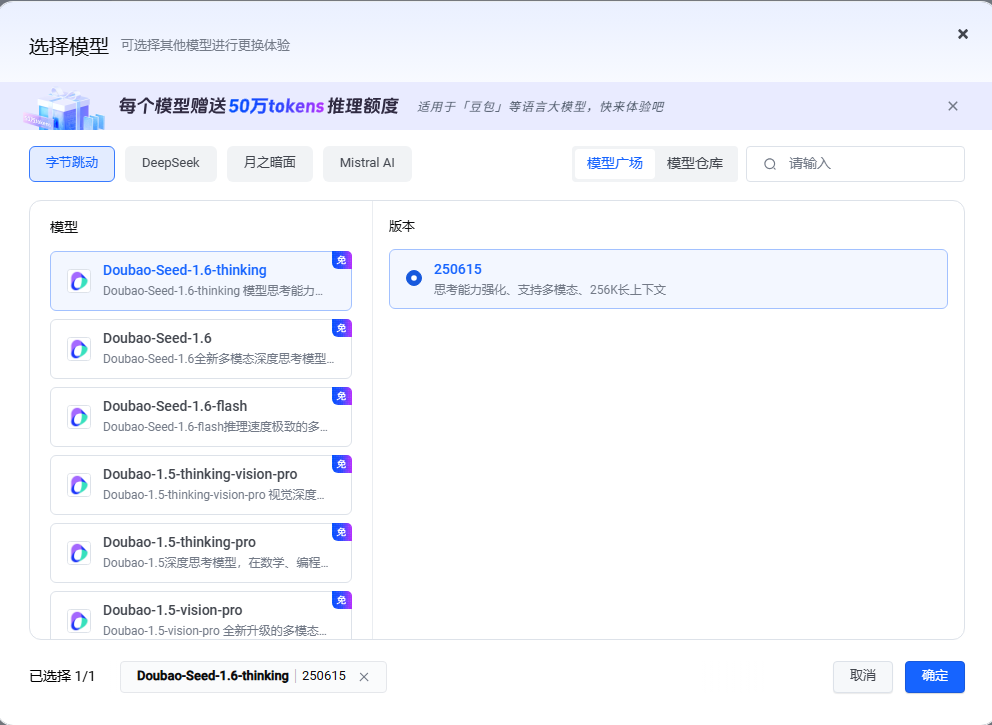
Task: Click the Doubao-Seed-1.6-flash model logo icon
Action: 79,417
